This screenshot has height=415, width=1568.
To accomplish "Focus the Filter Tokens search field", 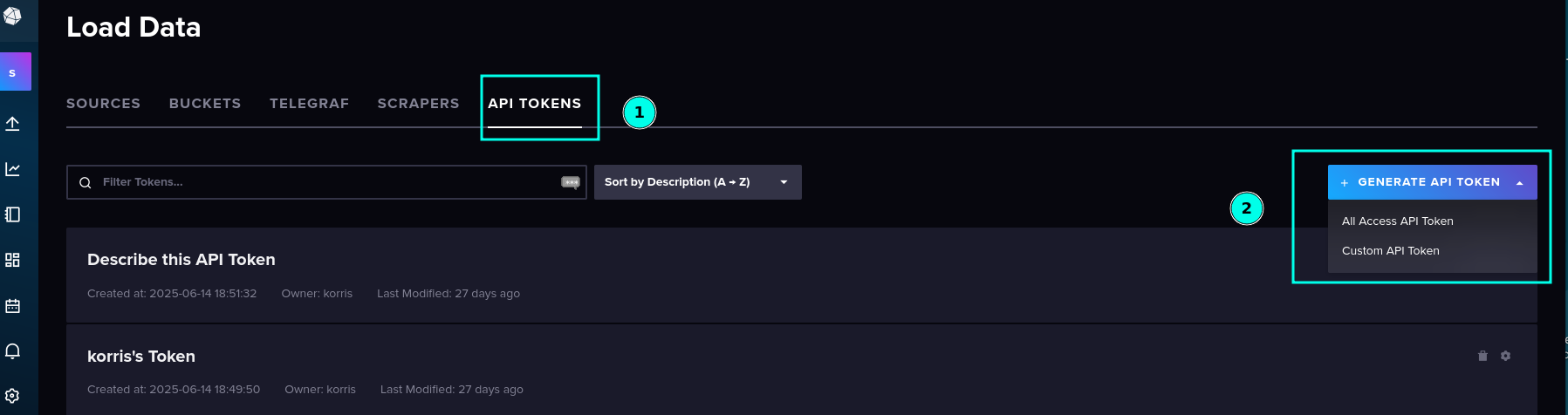I will tap(326, 182).
